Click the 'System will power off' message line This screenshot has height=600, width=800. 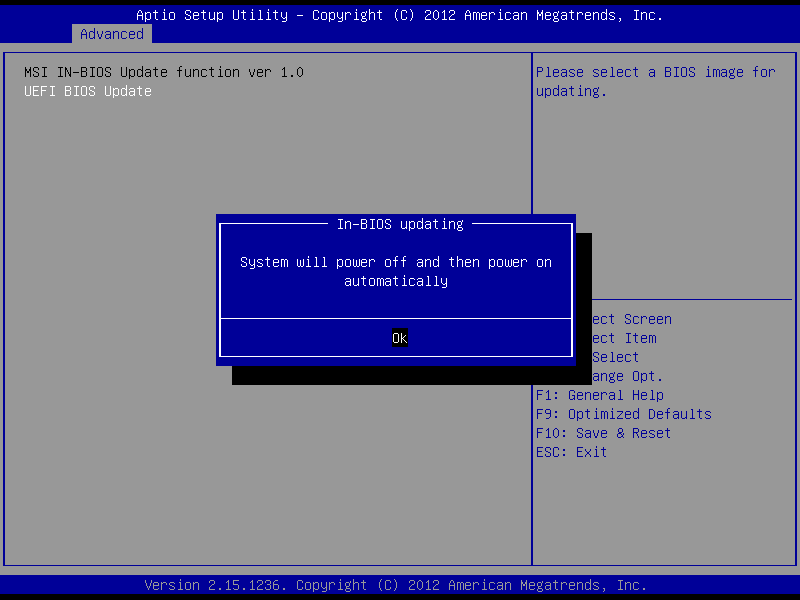coord(396,262)
